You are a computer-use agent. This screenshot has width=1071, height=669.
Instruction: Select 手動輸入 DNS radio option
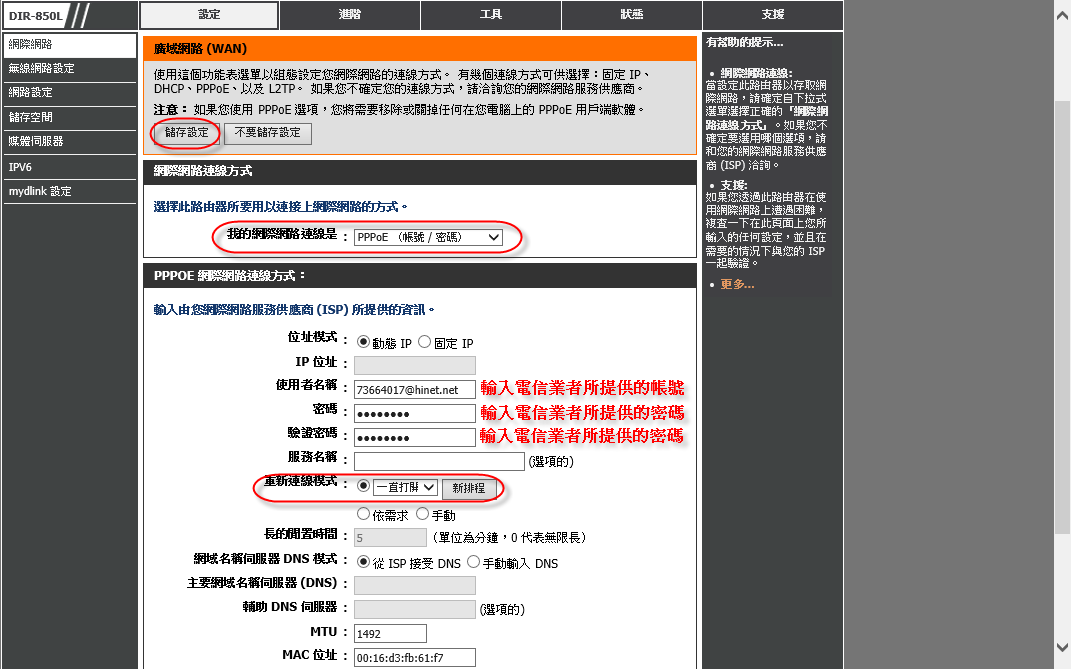[x=473, y=562]
